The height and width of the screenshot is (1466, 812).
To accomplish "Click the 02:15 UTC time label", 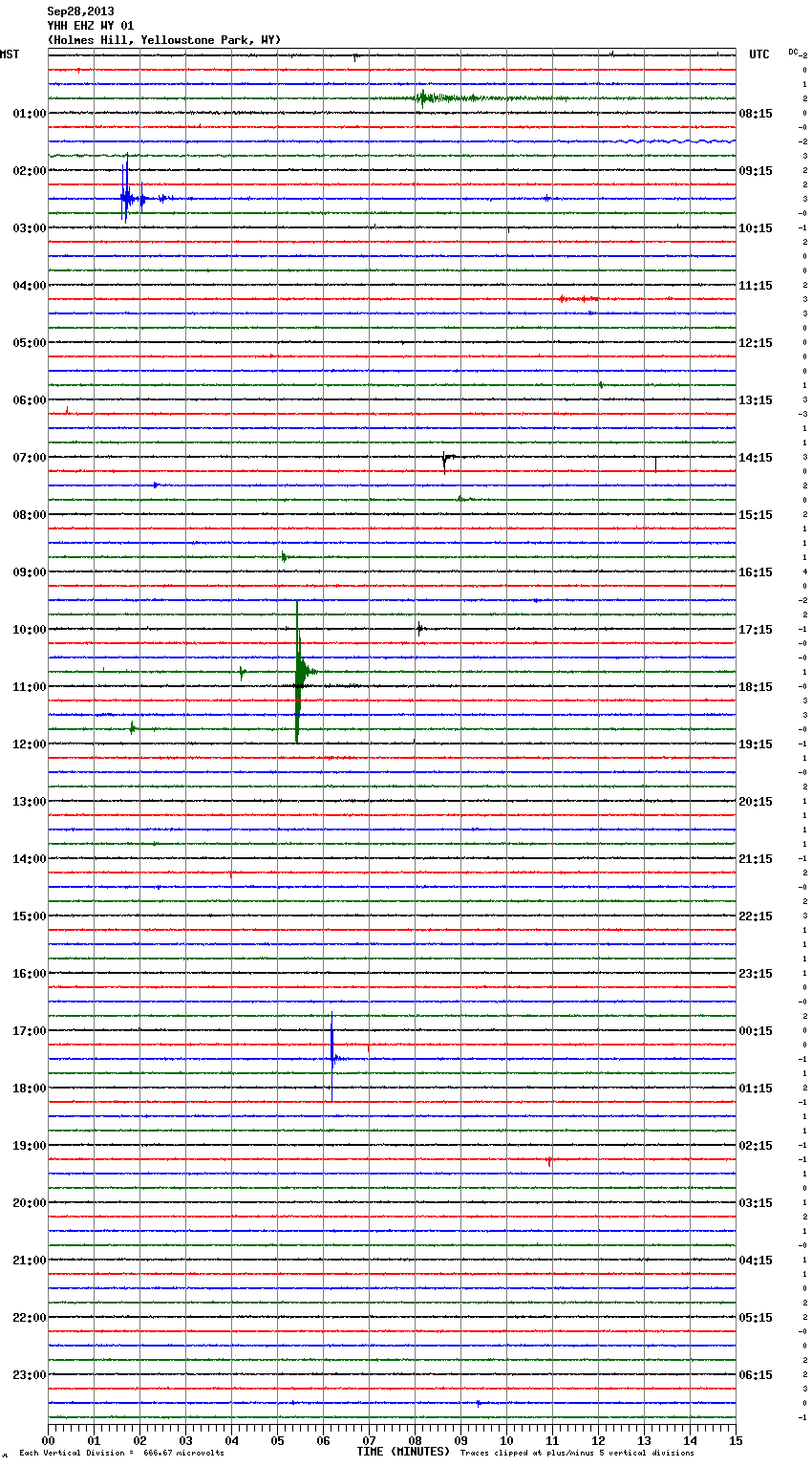I will coord(756,1146).
